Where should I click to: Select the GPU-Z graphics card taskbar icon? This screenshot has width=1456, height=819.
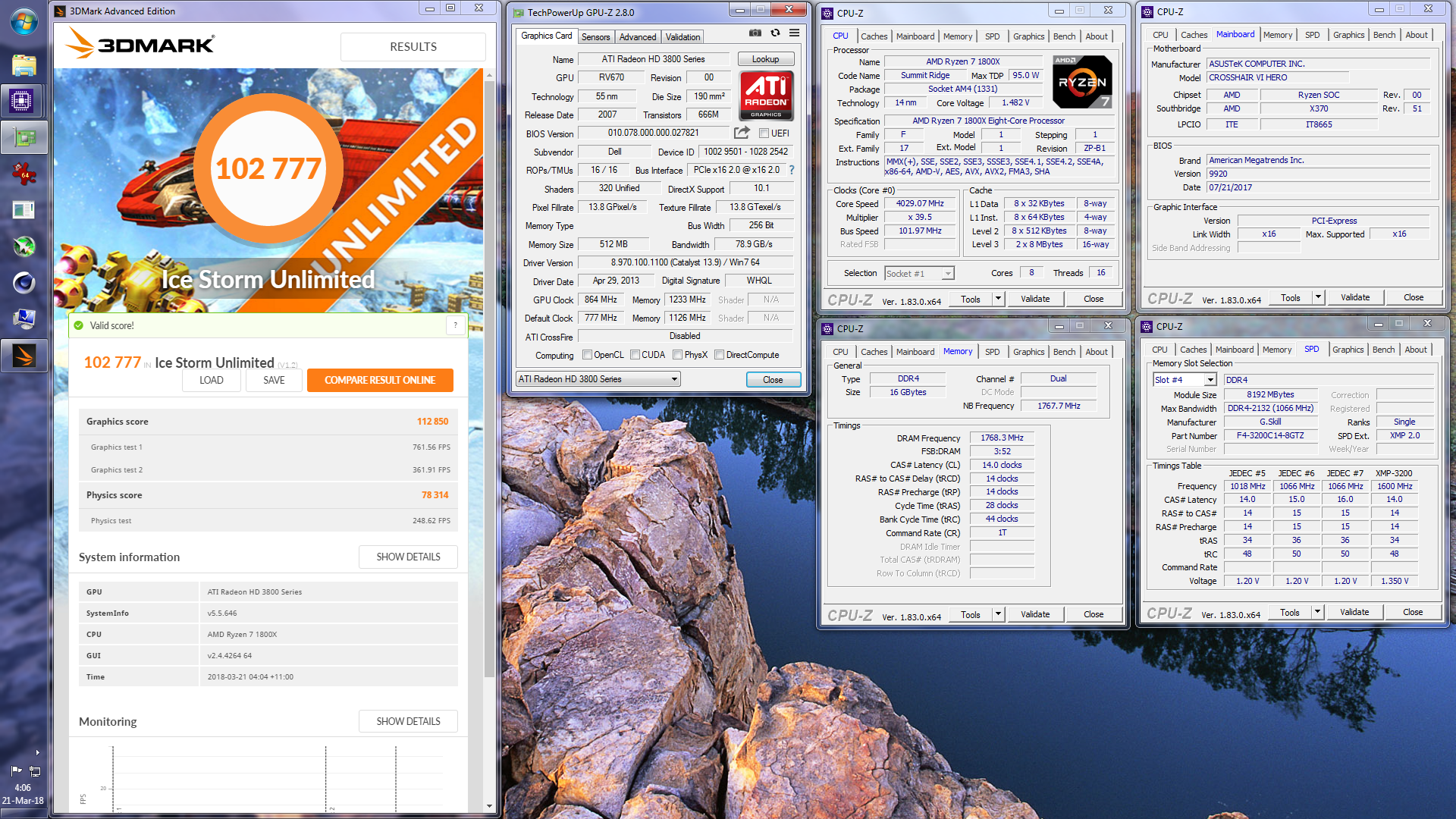(24, 137)
